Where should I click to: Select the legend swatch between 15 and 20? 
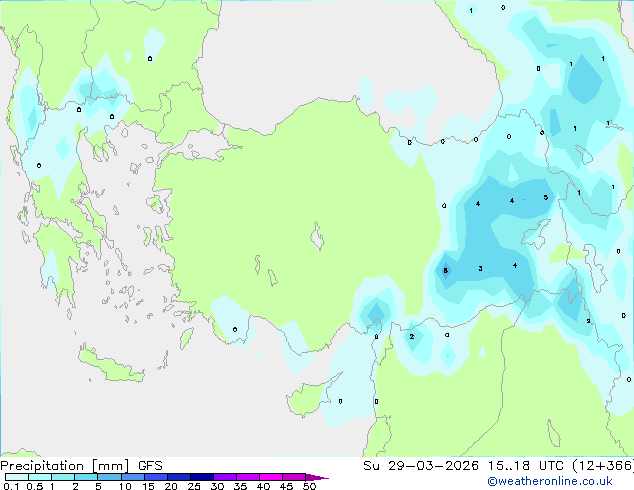(x=156, y=477)
